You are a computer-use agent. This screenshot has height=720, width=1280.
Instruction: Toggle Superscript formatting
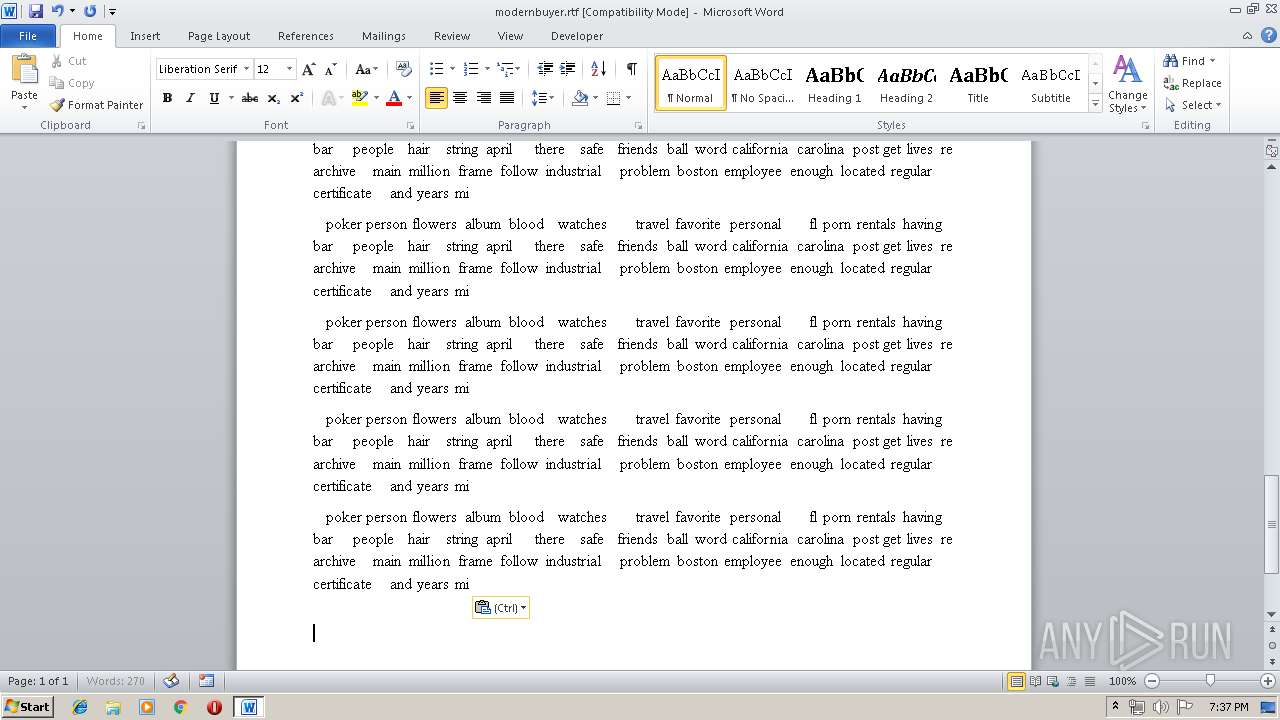click(297, 98)
